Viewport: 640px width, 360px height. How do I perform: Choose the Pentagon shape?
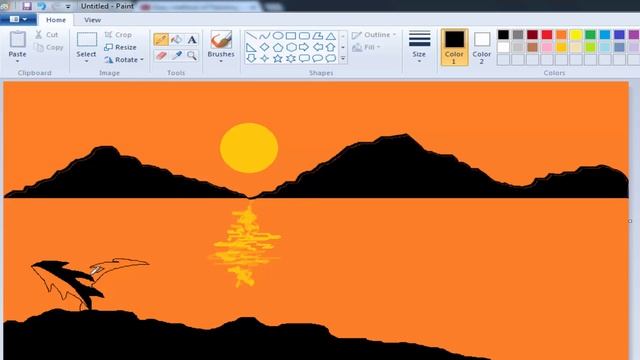[278, 47]
